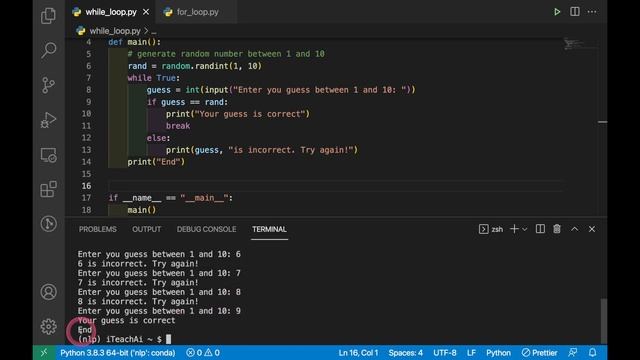This screenshot has height=360, width=640.
Task: Open the editor More Actions ellipsis menu
Action: point(592,12)
